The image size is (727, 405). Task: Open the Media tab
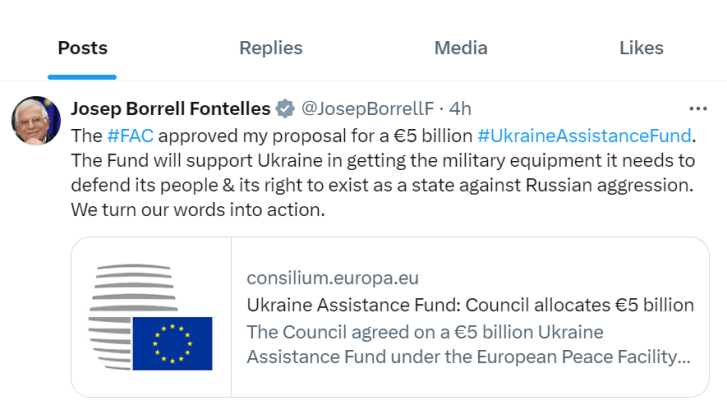point(461,48)
